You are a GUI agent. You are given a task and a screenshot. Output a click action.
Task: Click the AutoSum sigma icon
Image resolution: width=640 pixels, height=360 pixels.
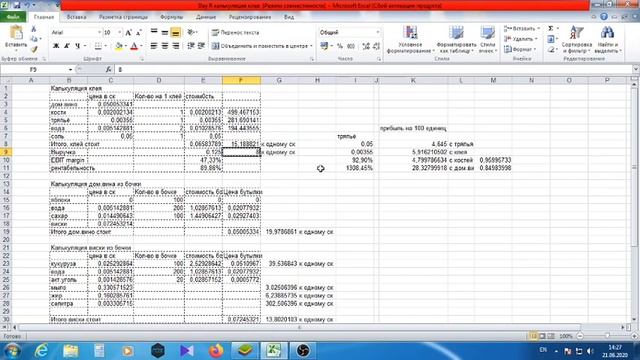pyautogui.click(x=551, y=28)
